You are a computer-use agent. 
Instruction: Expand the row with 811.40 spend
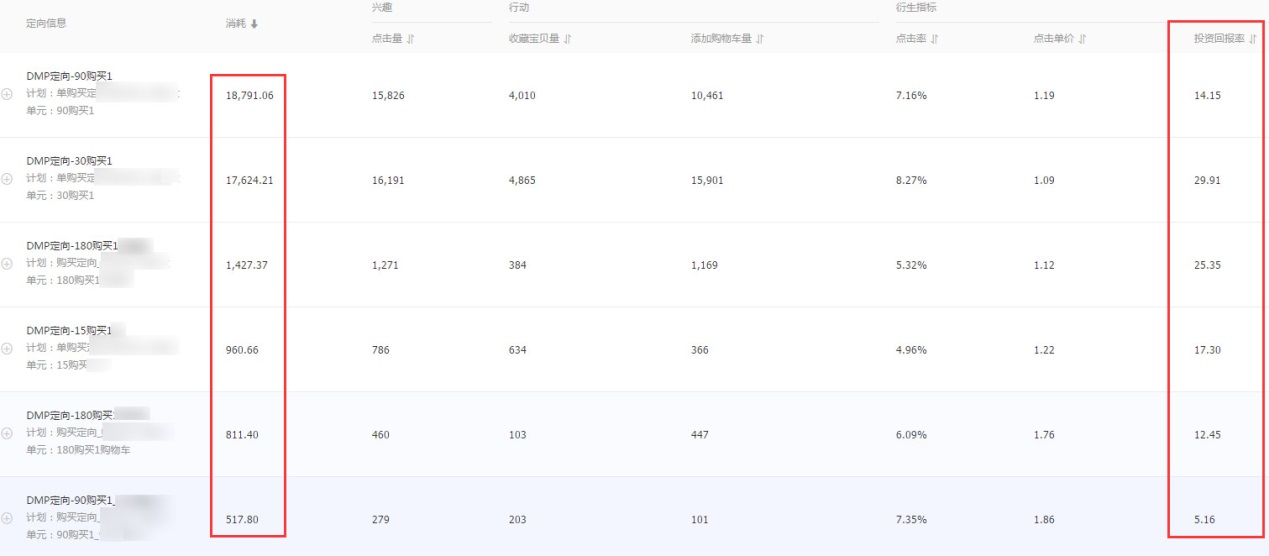click(8, 434)
